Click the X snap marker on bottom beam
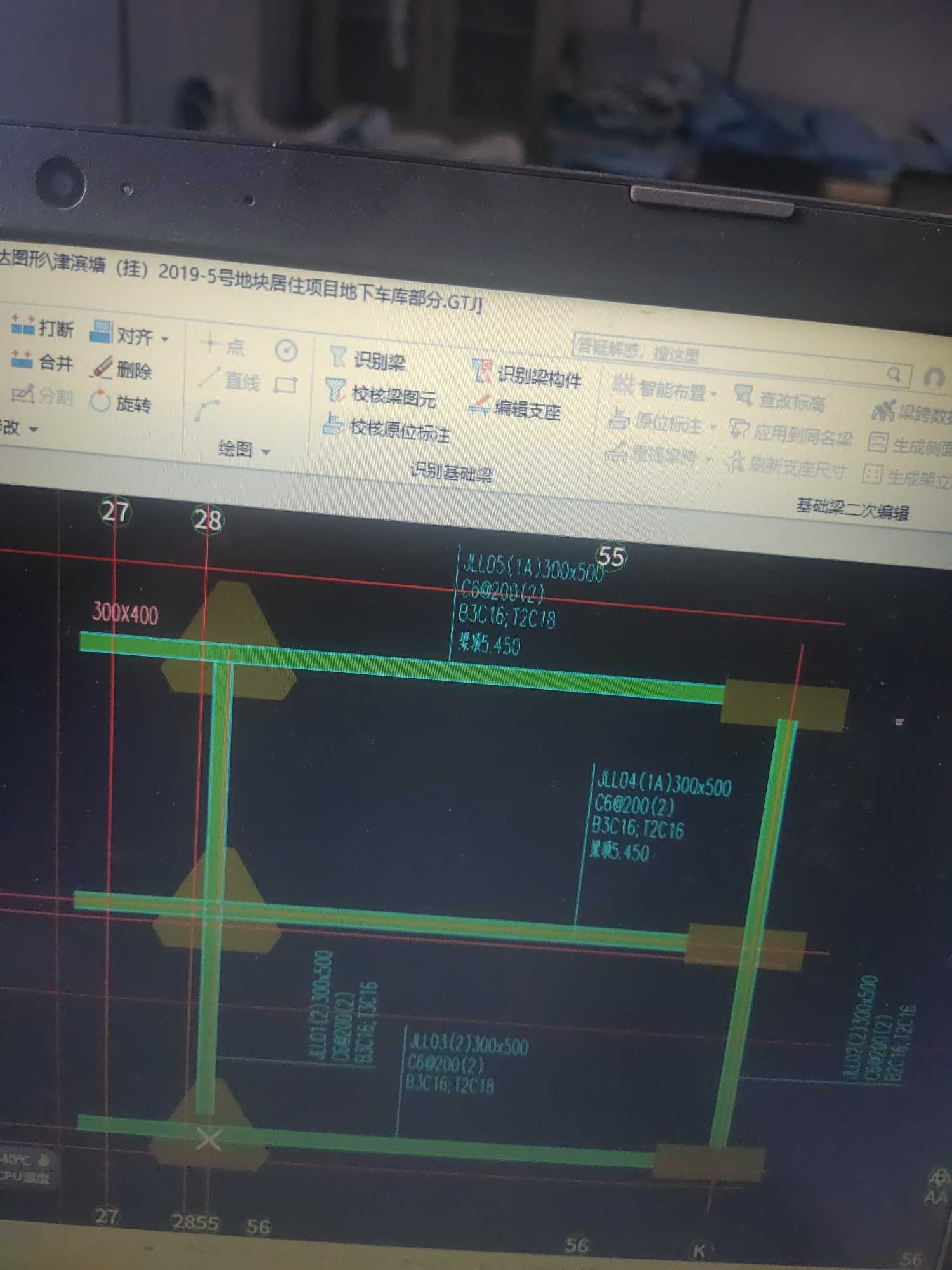Viewport: 952px width, 1270px height. [208, 1139]
